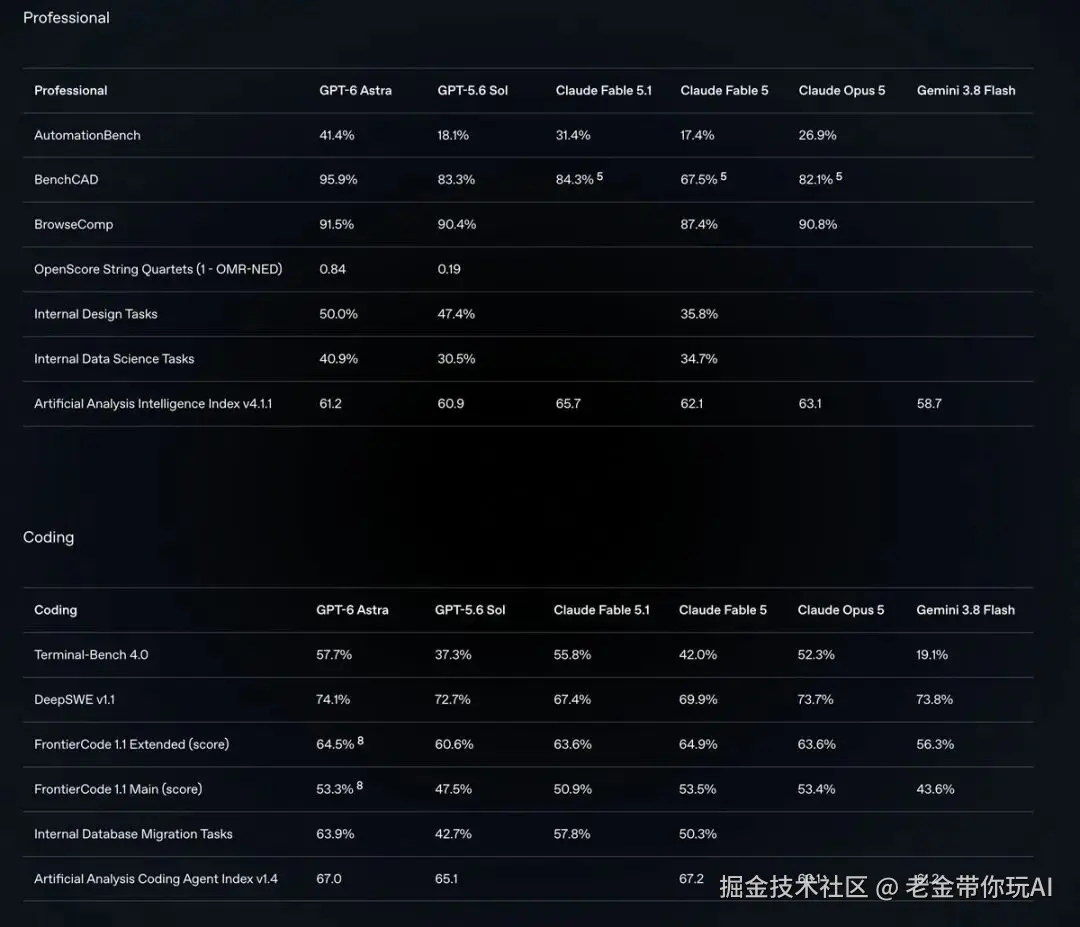Screen dimensions: 1080x927
Task: Click the 53.5% FrontierCode Main value
Action: pyautogui.click(x=698, y=789)
